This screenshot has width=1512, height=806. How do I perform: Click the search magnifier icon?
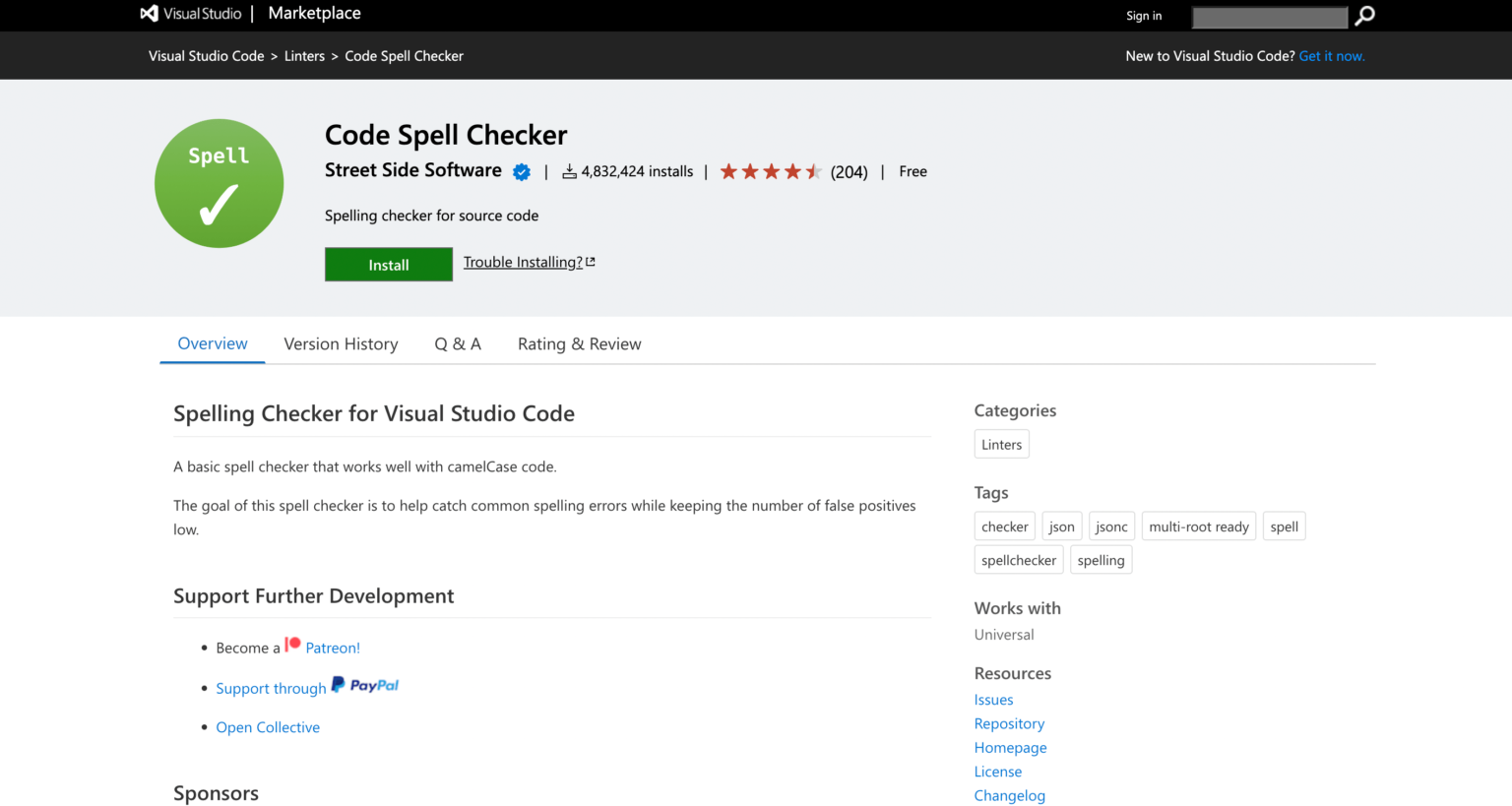click(1364, 16)
